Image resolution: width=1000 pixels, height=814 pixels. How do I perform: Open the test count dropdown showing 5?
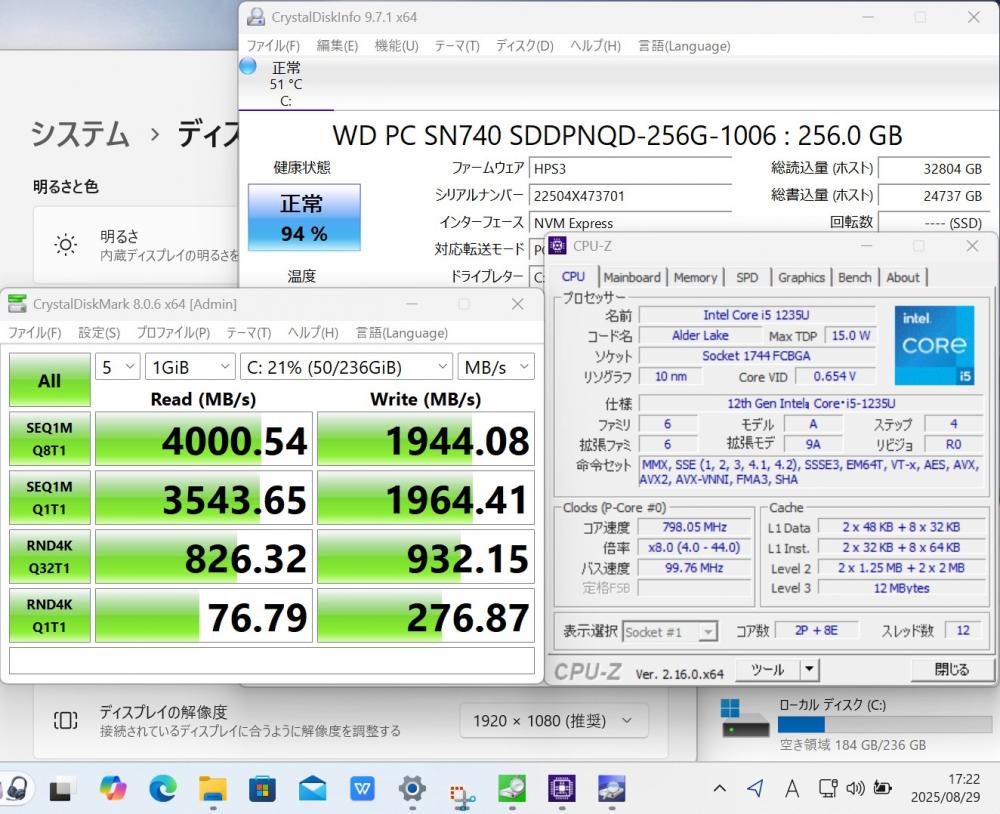tap(118, 367)
